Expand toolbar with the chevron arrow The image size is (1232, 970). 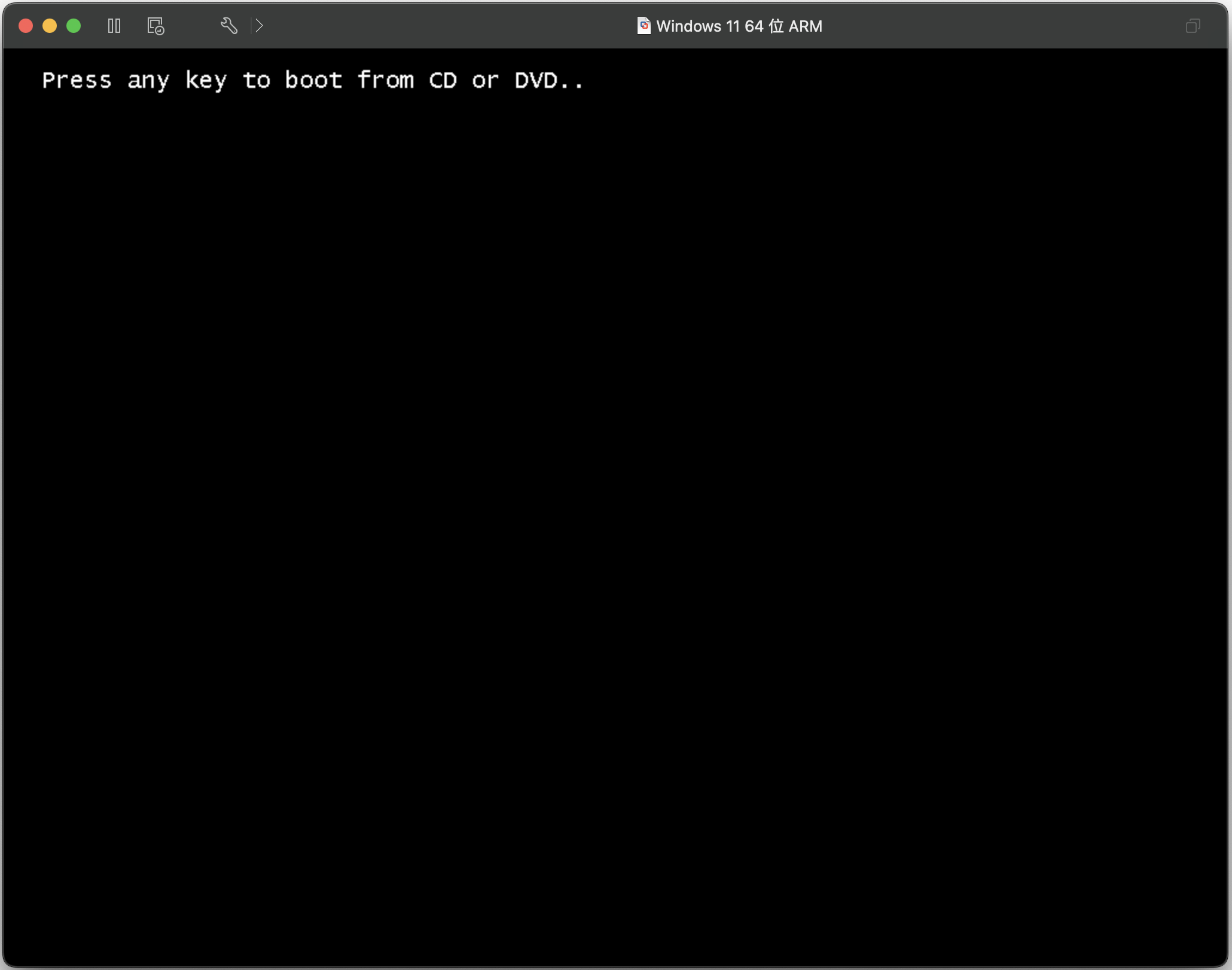[259, 26]
